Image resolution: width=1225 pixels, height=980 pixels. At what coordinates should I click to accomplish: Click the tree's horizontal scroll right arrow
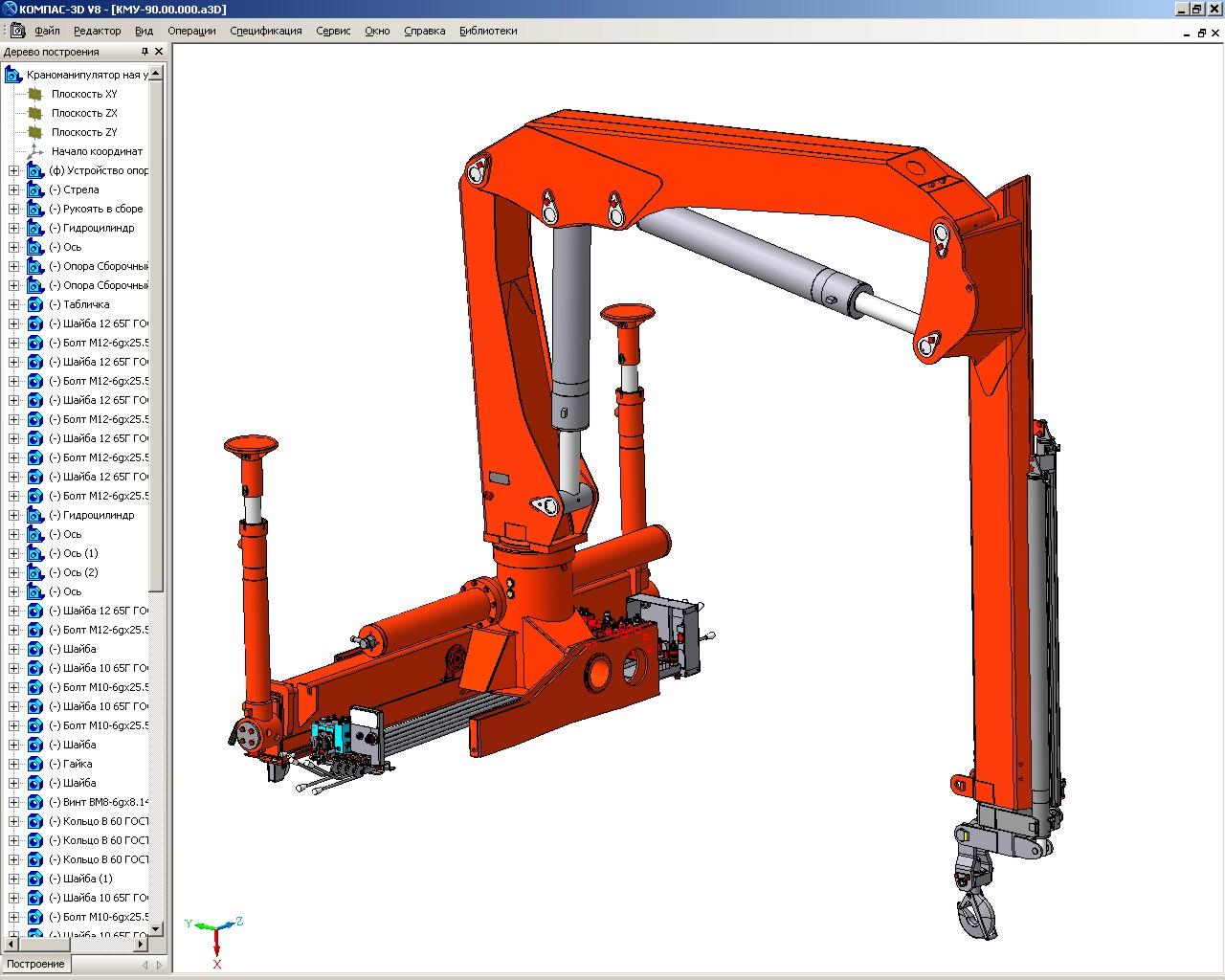[x=141, y=944]
